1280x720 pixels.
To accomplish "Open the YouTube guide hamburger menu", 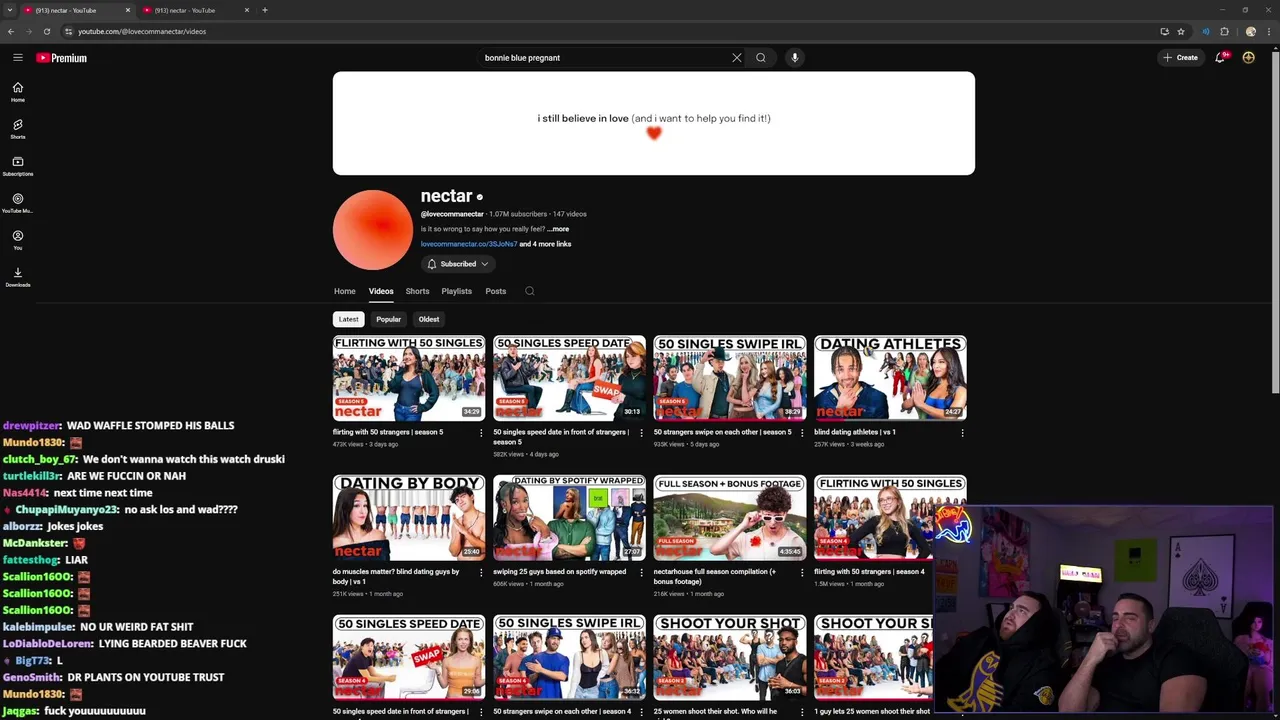I will point(17,58).
